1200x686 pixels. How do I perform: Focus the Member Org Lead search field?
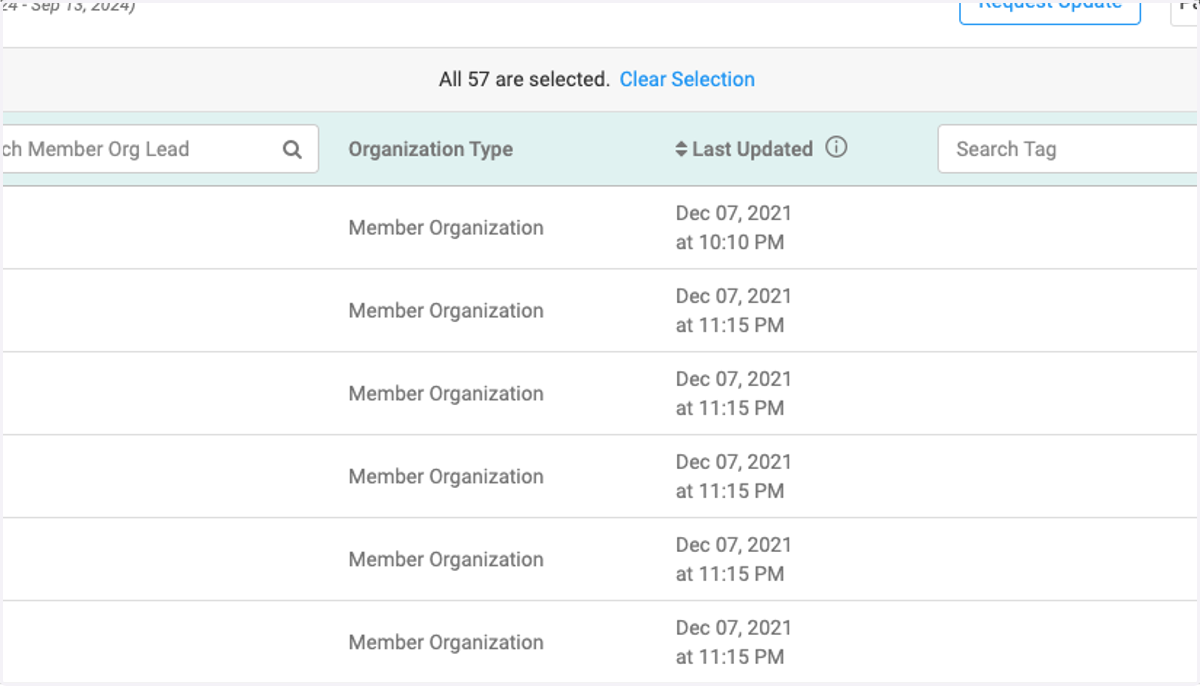click(x=159, y=149)
